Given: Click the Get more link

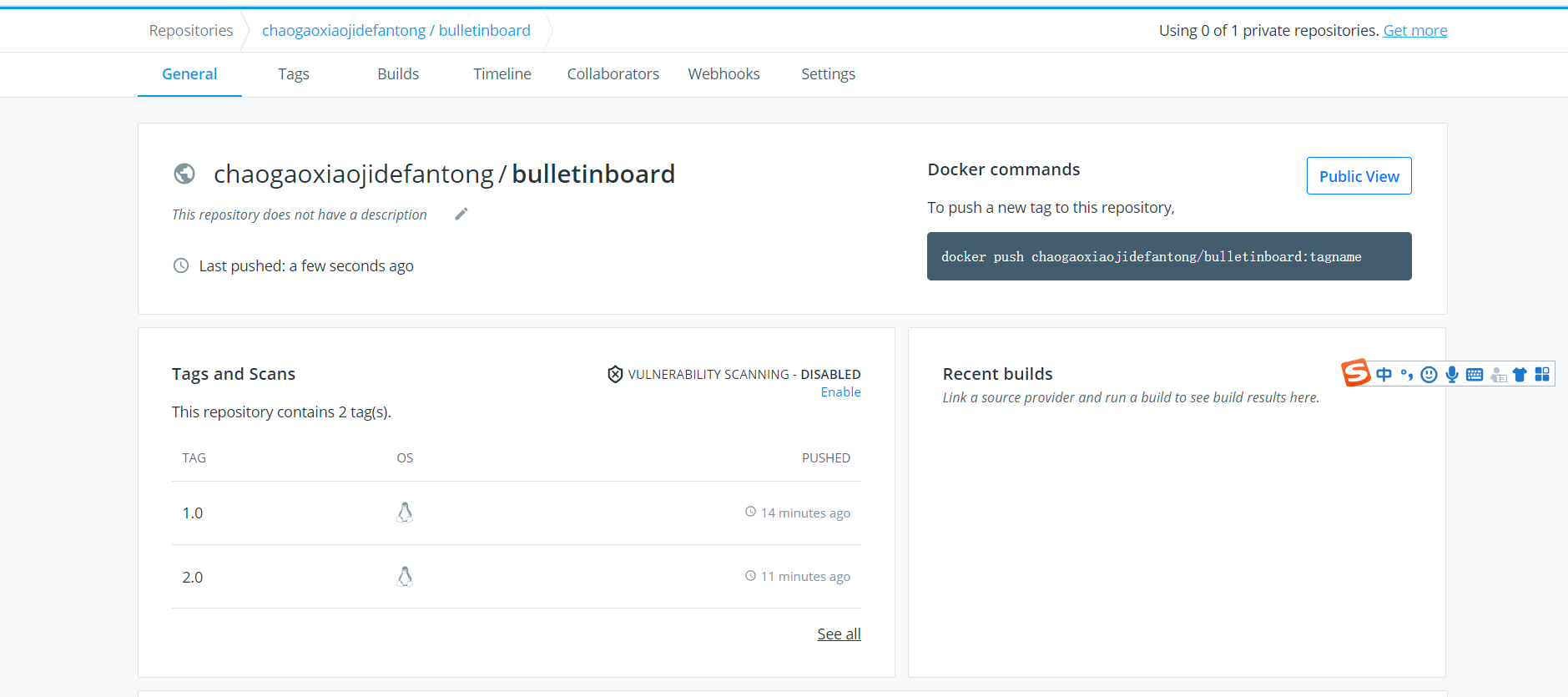Looking at the screenshot, I should 1415,30.
